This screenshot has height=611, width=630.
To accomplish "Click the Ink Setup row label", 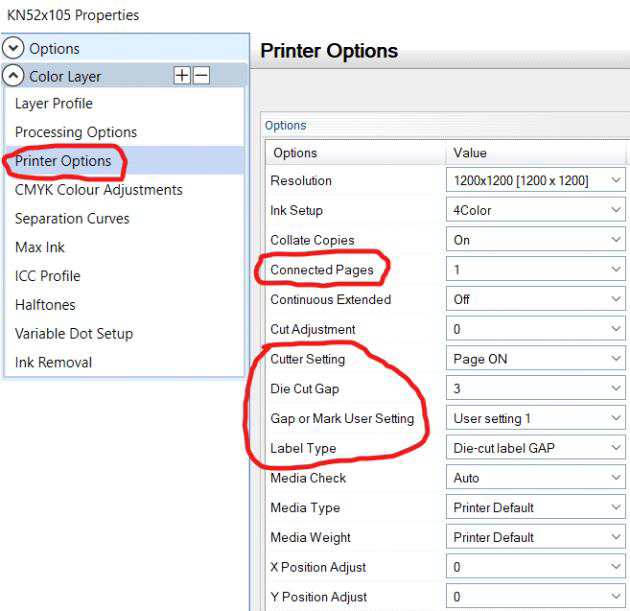I will [x=297, y=210].
